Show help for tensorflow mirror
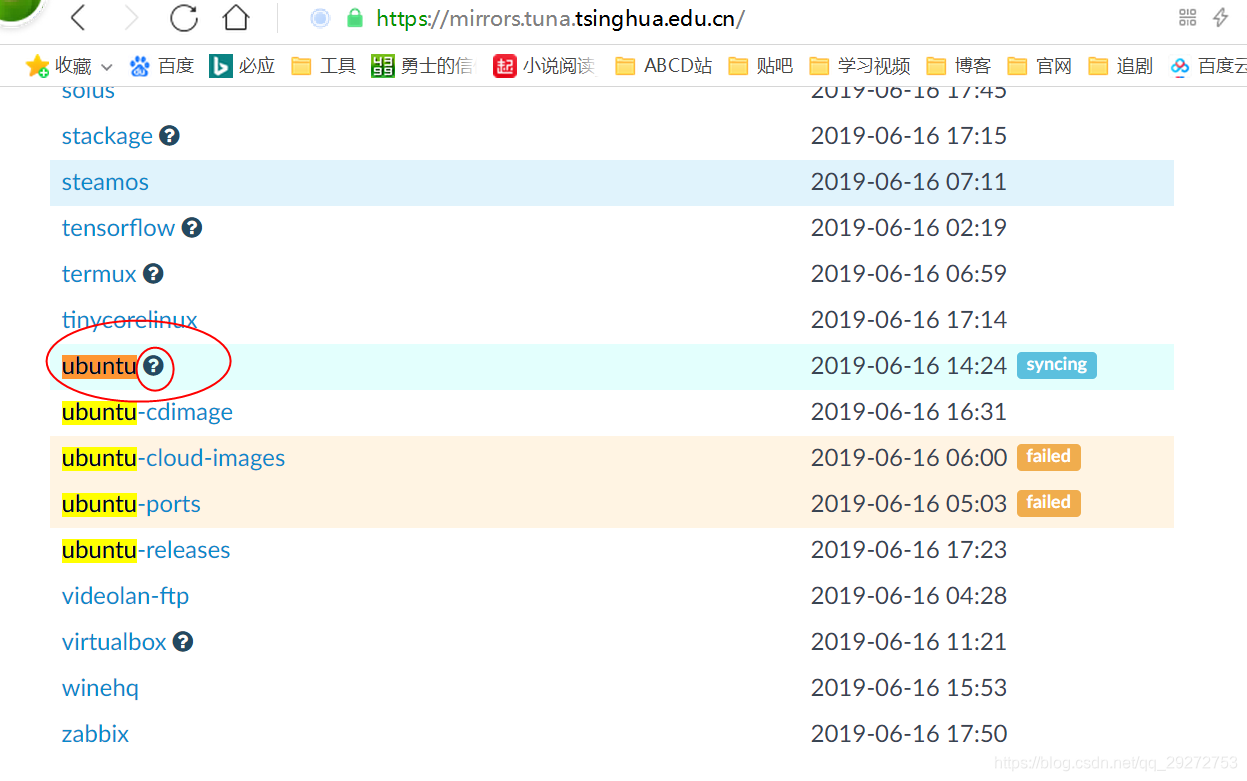Viewport: 1247px width, 781px height. [192, 228]
